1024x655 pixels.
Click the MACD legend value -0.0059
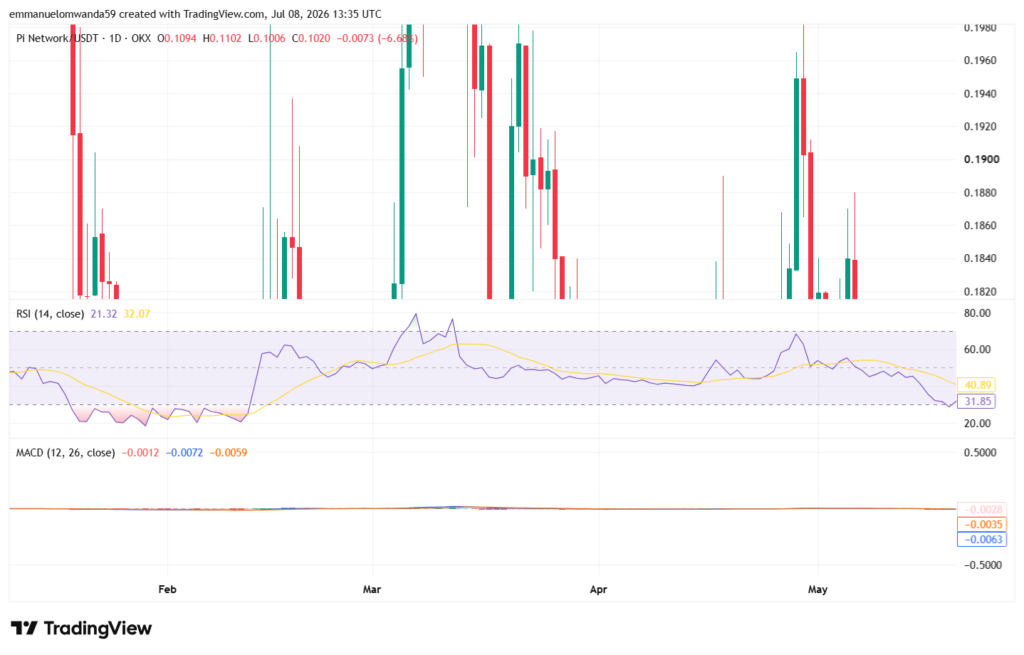(x=229, y=453)
